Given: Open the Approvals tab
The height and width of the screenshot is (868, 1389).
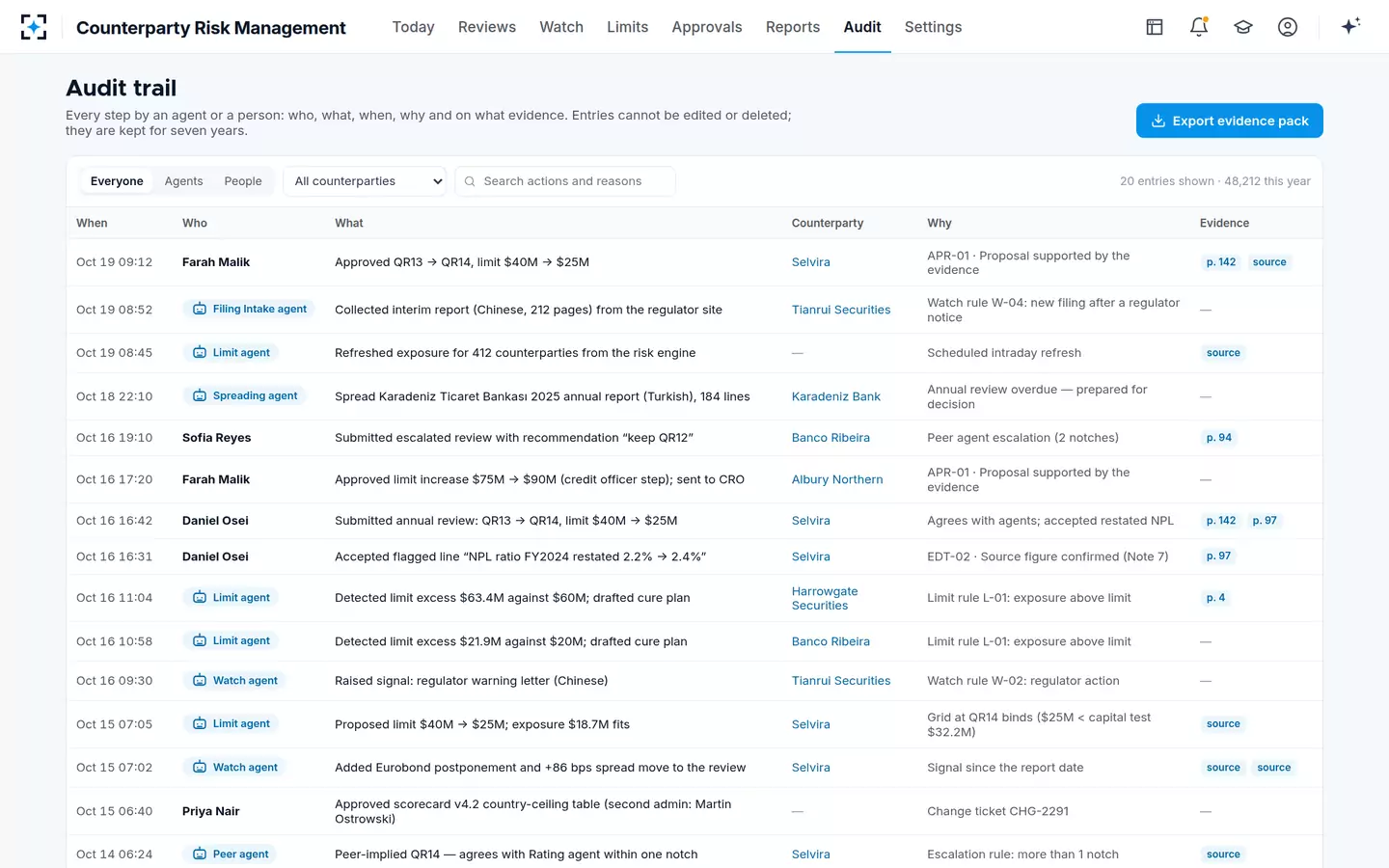Looking at the screenshot, I should tap(707, 27).
